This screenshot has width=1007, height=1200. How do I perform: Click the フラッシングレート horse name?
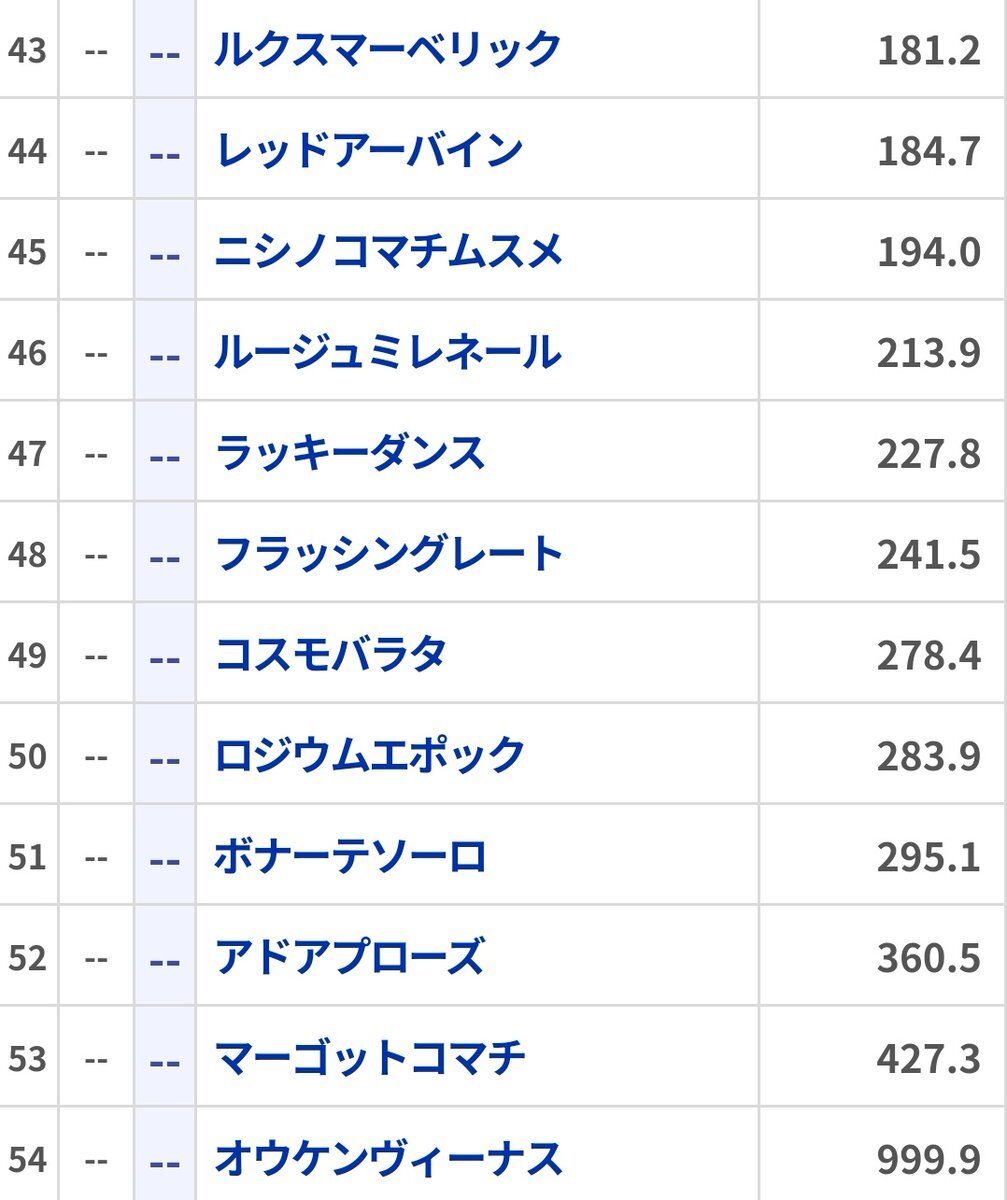coord(389,554)
